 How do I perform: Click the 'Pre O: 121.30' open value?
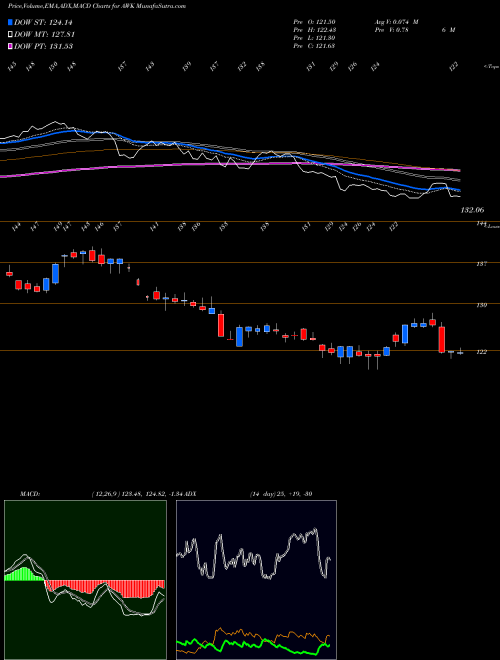pyautogui.click(x=314, y=22)
